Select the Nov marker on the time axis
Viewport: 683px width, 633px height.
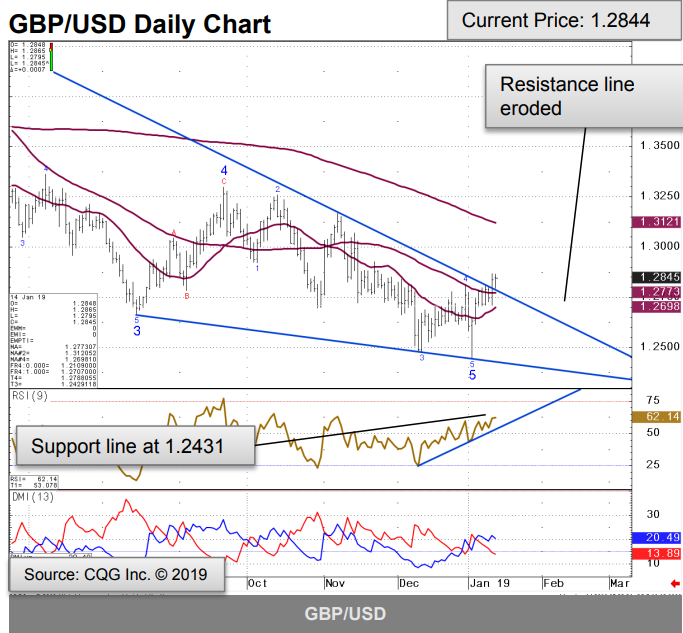point(334,582)
